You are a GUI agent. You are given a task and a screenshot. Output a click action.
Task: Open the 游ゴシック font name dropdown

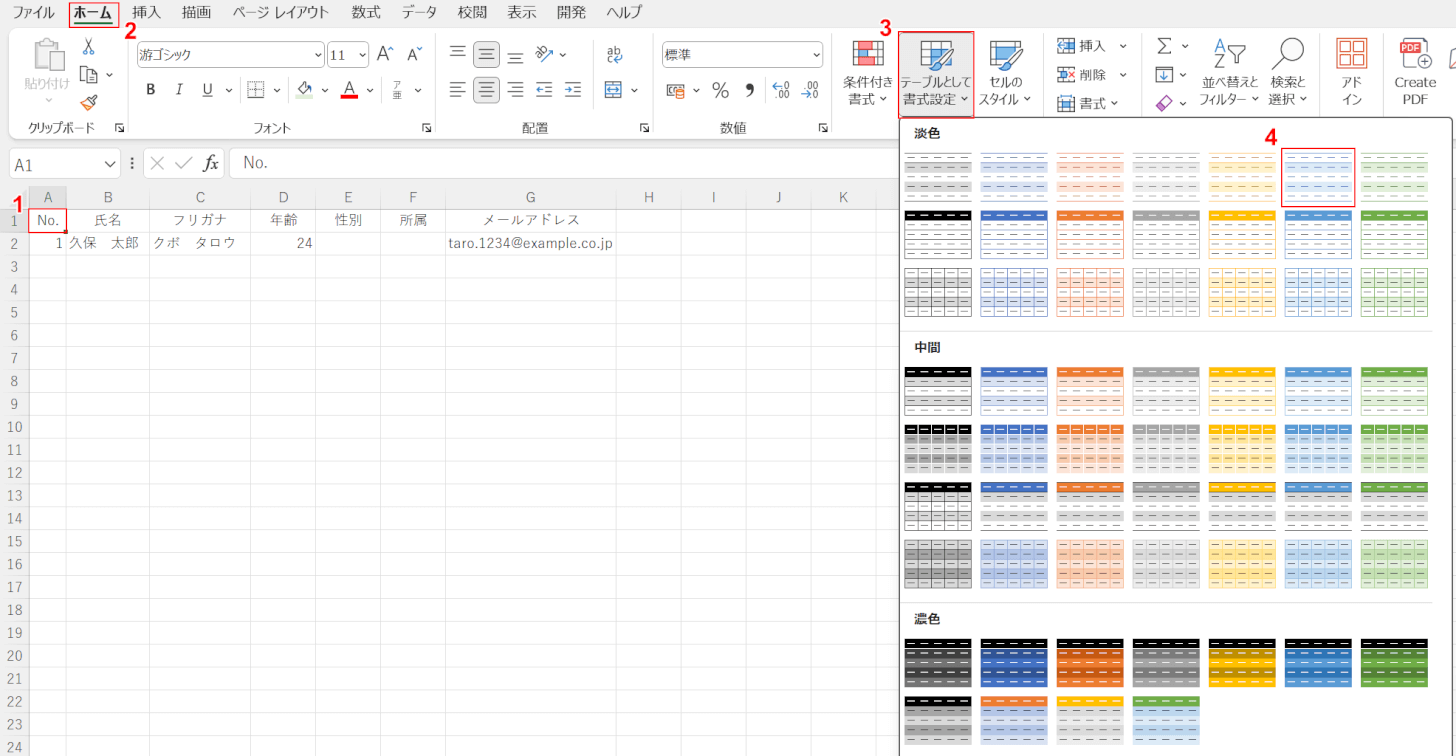[x=318, y=55]
